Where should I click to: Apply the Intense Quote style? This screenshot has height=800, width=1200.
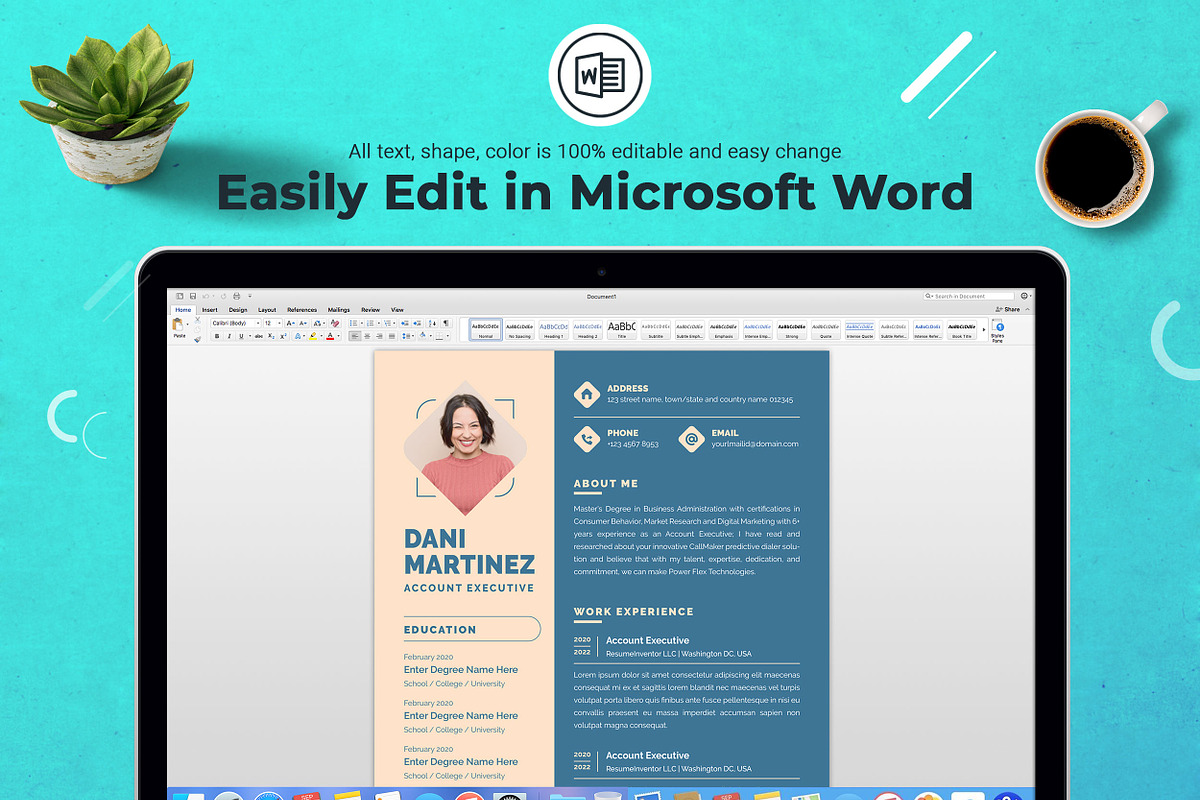pos(860,330)
